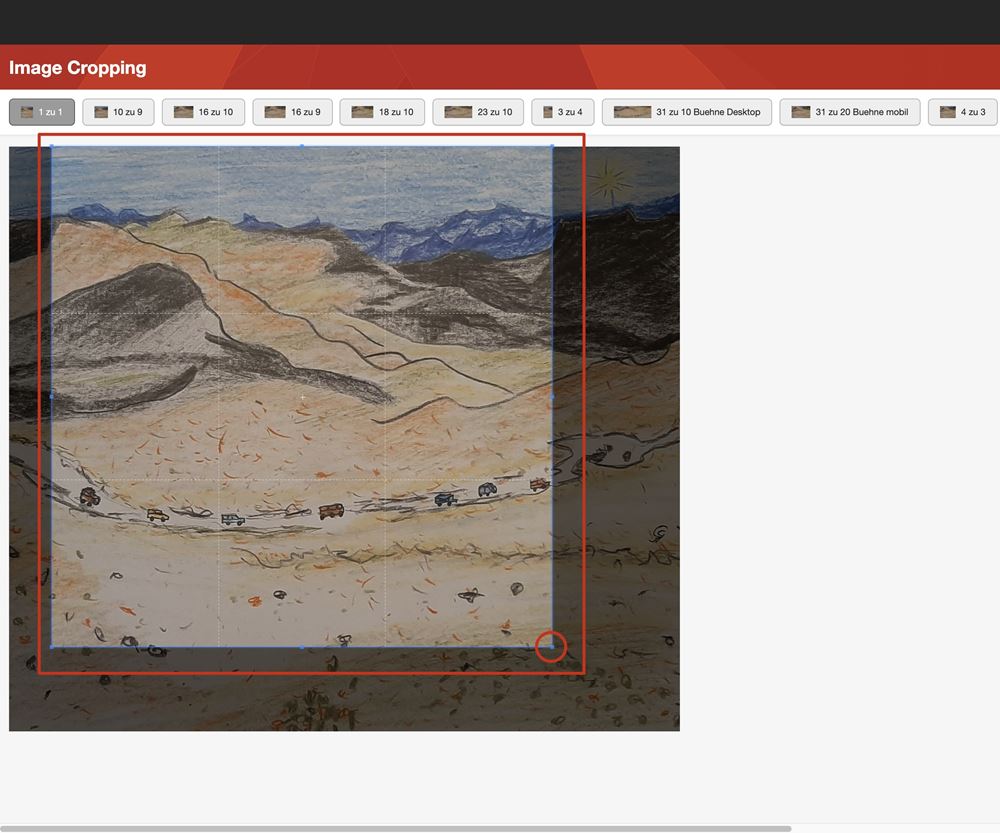Click the bottom-center crop edge handle
The width and height of the screenshot is (1000, 833).
[x=302, y=647]
